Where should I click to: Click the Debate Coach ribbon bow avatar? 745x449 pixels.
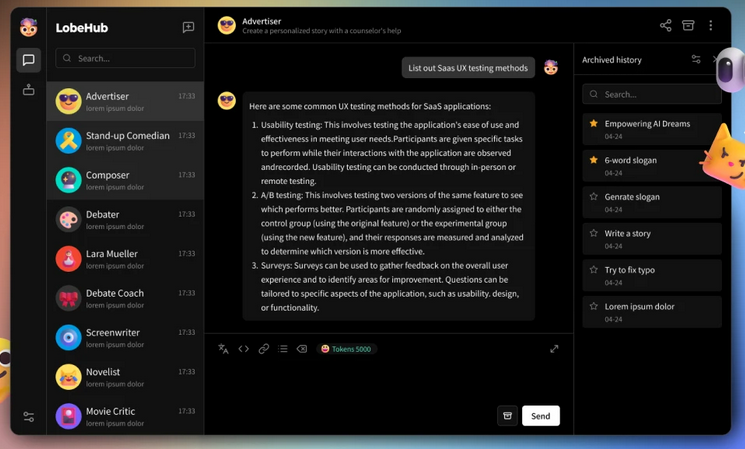coord(68,298)
